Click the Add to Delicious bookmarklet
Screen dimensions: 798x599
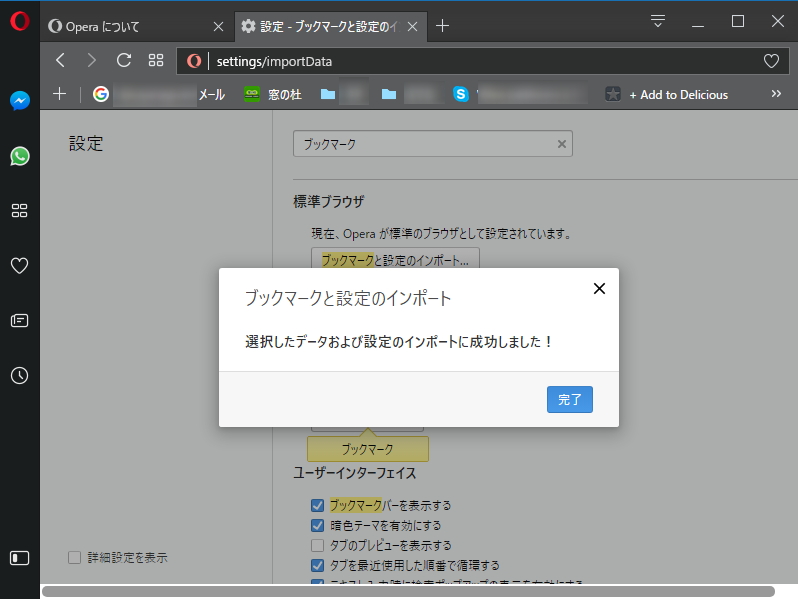(x=667, y=95)
